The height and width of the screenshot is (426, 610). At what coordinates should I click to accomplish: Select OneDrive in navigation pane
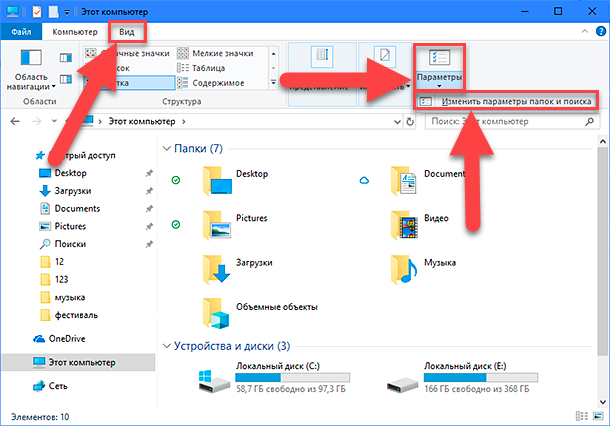coord(67,339)
